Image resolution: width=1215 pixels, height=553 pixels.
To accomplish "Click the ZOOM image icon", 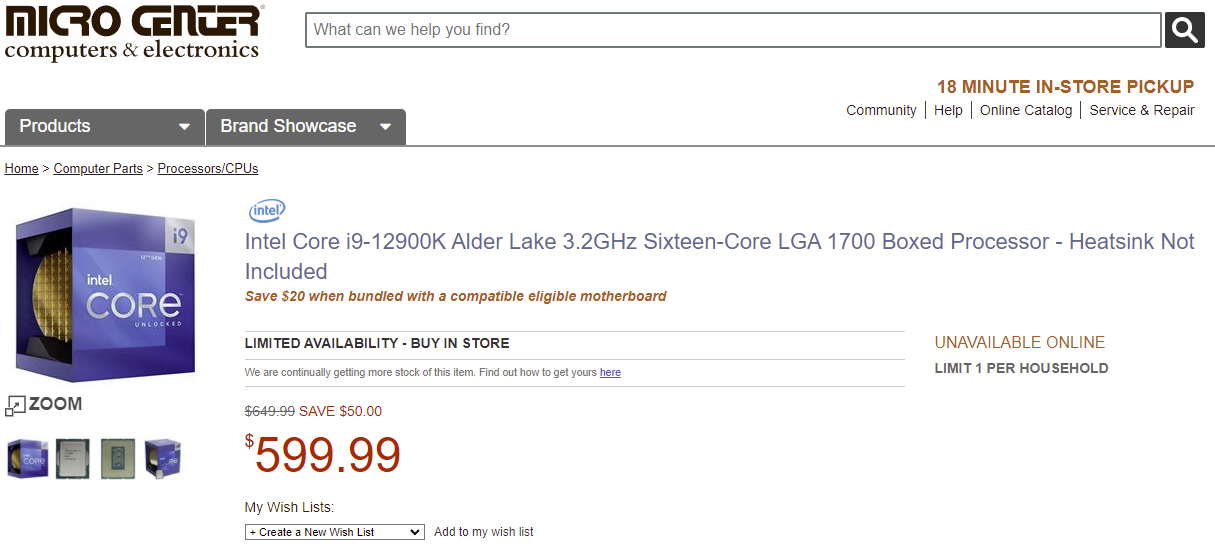I will pyautogui.click(x=44, y=405).
